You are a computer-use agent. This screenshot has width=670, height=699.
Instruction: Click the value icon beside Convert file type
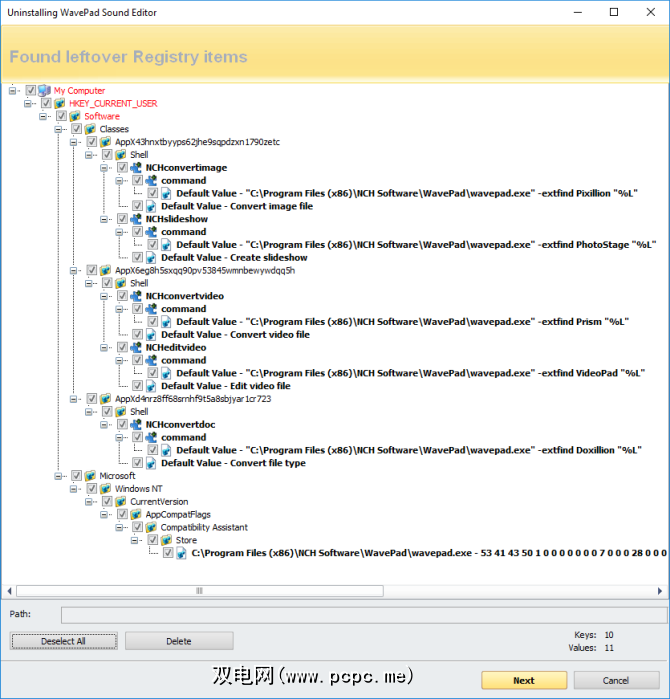point(151,463)
